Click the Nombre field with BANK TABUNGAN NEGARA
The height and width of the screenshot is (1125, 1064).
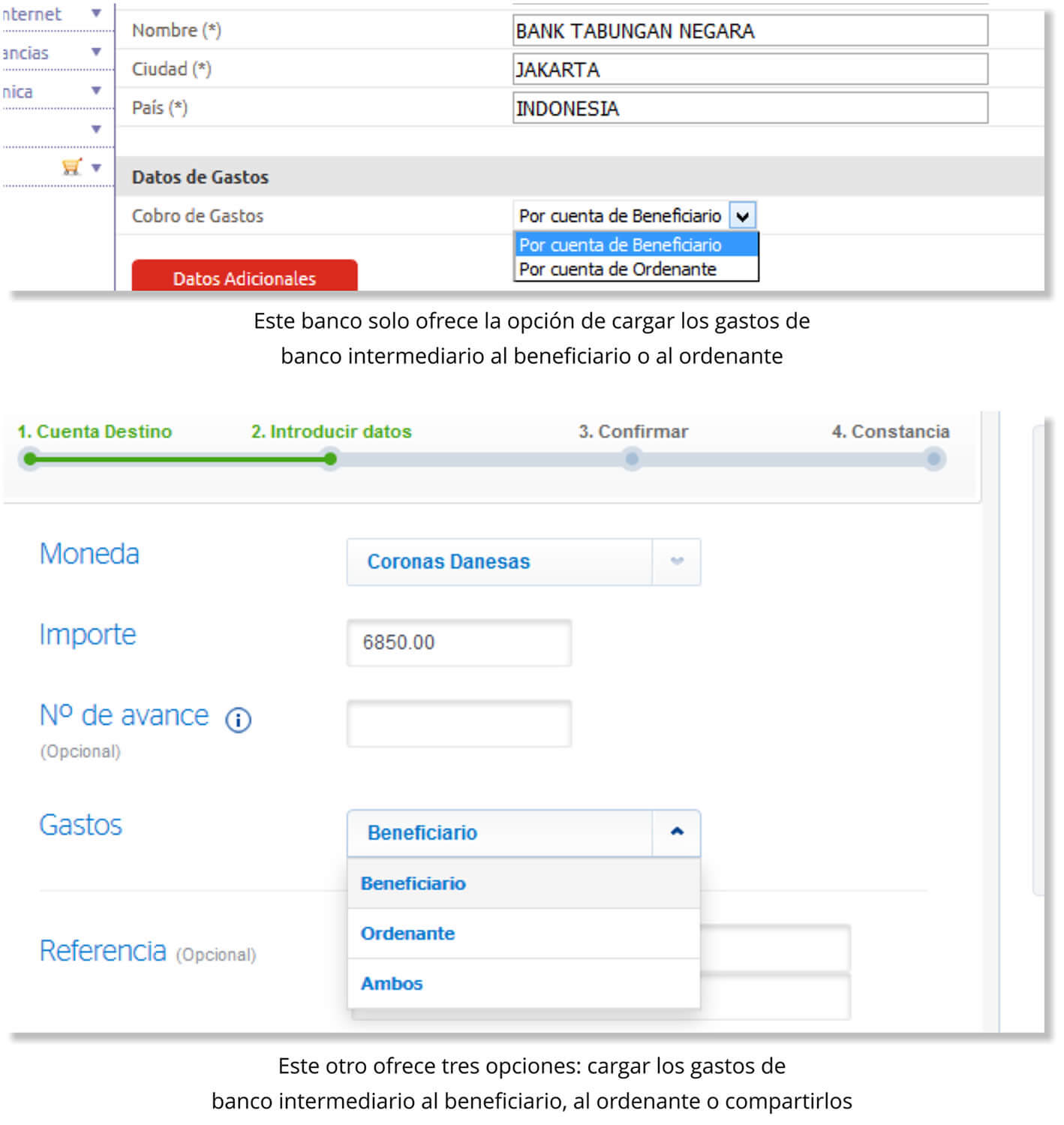pos(750,31)
